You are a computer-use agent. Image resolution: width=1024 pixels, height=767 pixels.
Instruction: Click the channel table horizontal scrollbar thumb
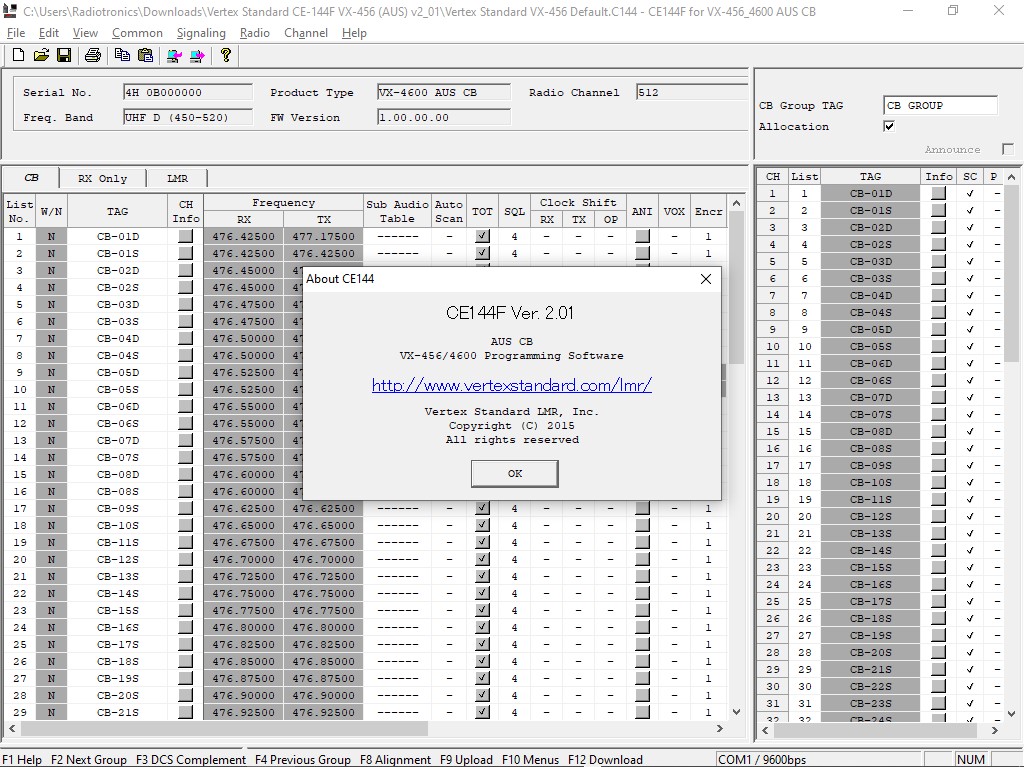pos(224,728)
